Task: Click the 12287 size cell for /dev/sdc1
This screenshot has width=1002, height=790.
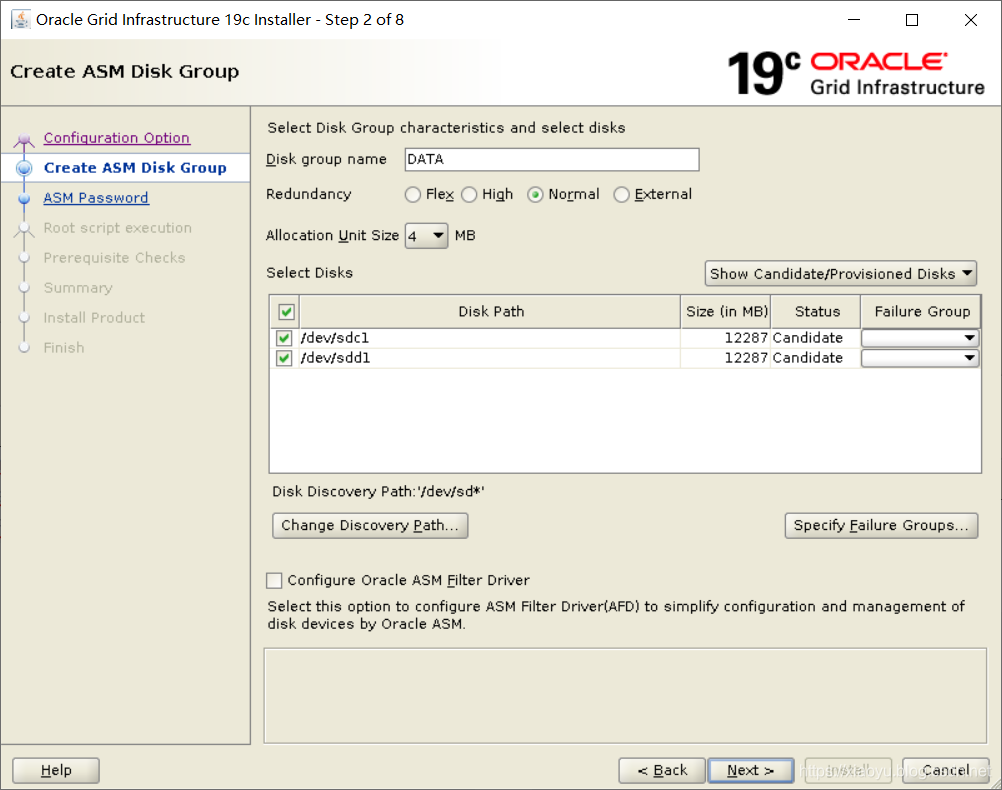Action: click(x=725, y=338)
